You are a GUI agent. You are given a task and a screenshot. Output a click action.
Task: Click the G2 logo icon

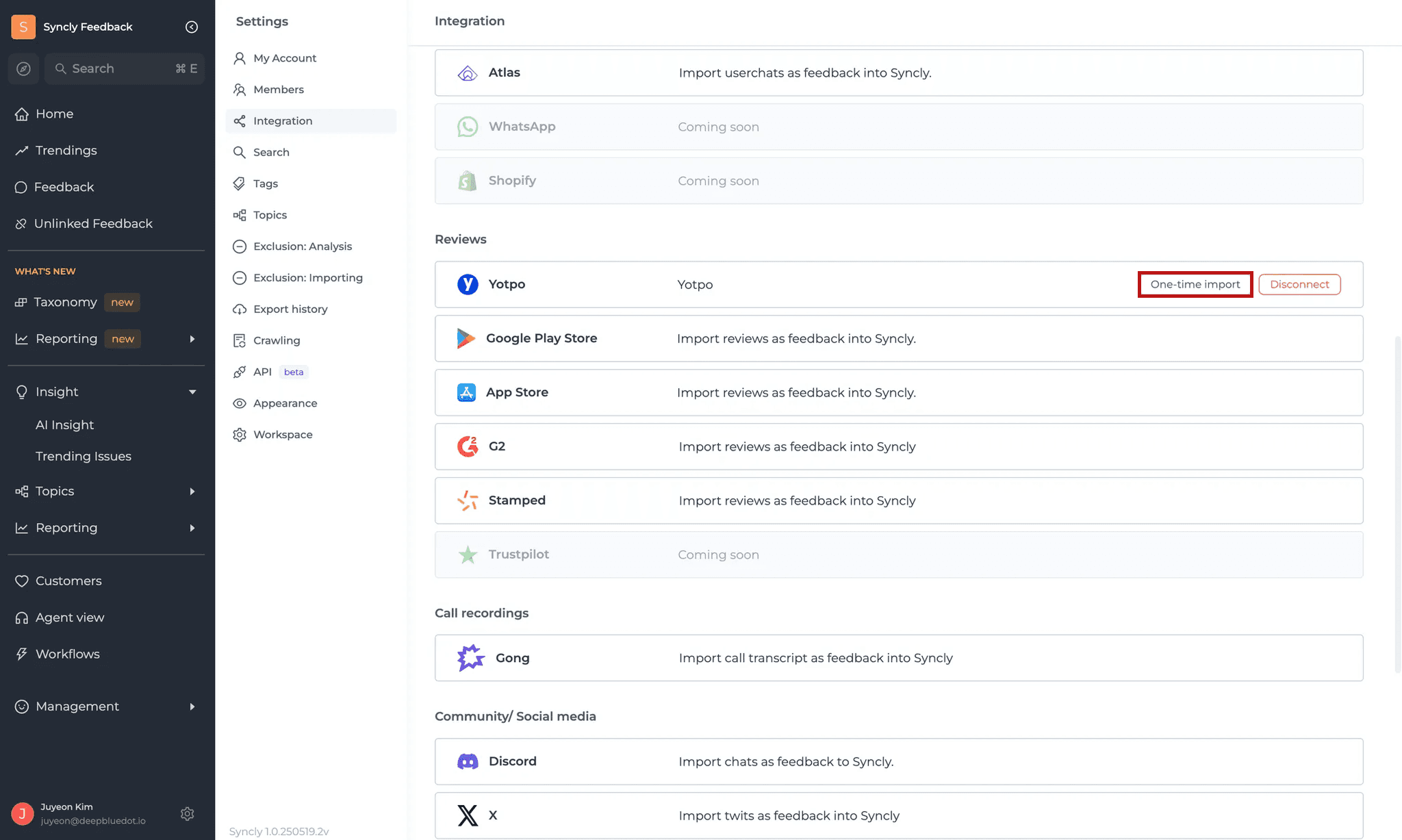pyautogui.click(x=468, y=446)
